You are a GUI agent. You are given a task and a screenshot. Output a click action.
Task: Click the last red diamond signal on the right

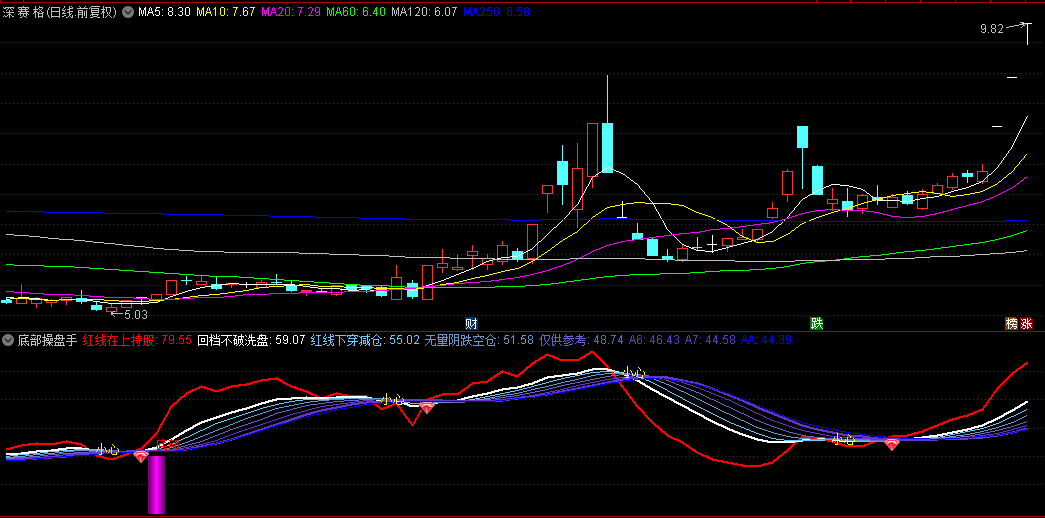coord(891,444)
